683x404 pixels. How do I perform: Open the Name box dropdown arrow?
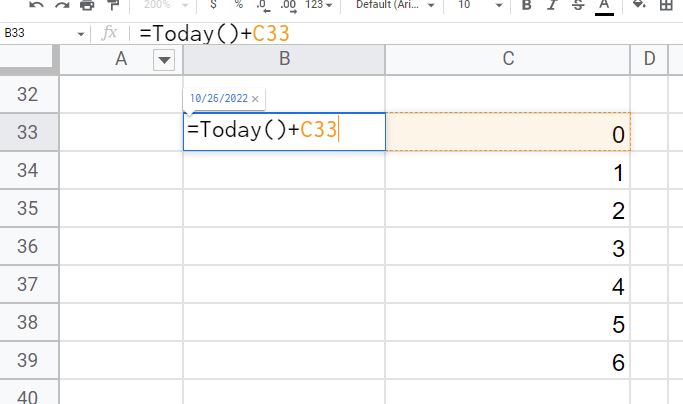(x=81, y=34)
